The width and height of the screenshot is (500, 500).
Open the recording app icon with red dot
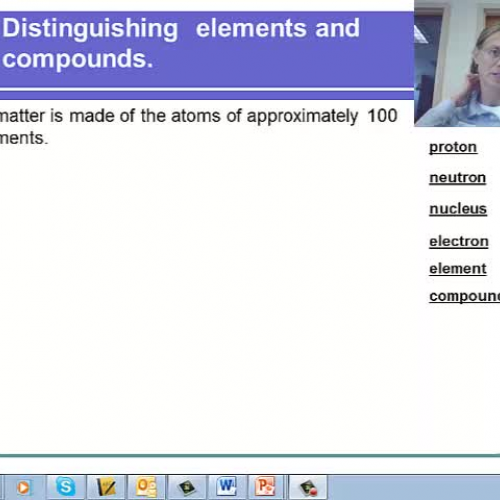point(308,487)
